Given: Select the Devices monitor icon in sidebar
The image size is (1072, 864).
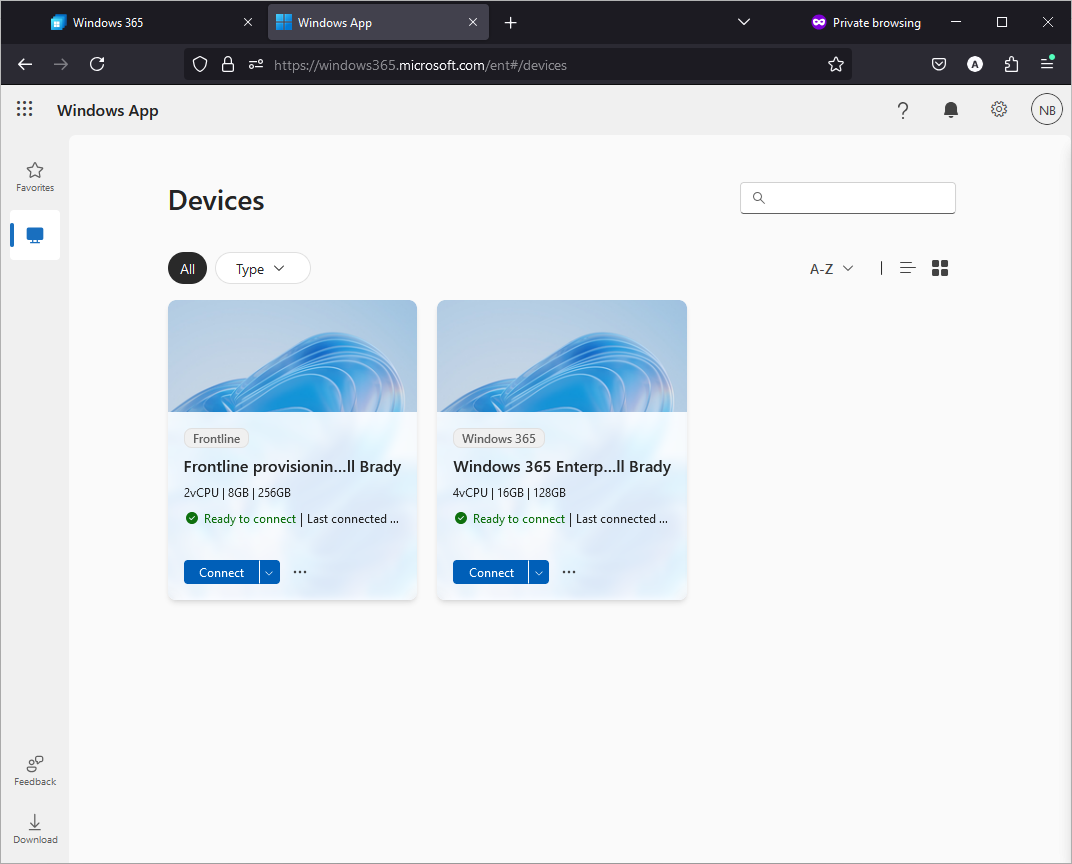Looking at the screenshot, I should [35, 235].
